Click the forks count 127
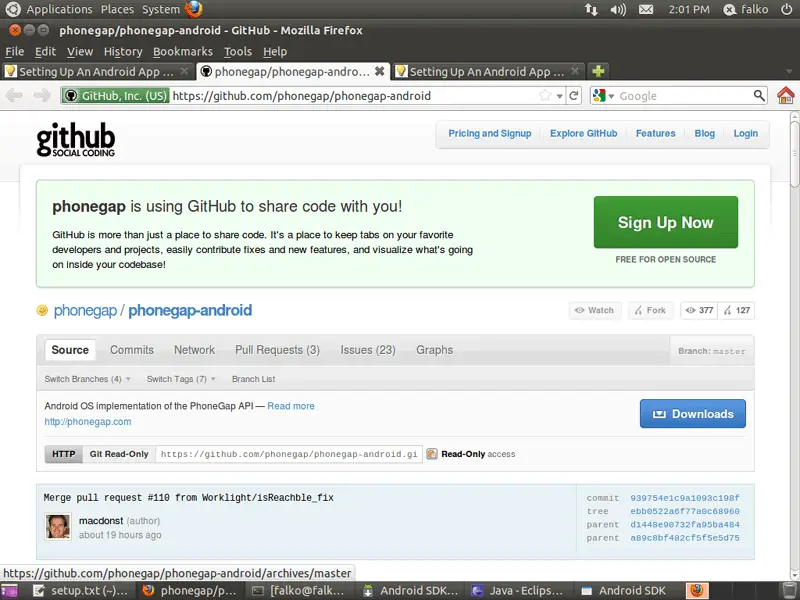This screenshot has height=600, width=800. tap(736, 310)
